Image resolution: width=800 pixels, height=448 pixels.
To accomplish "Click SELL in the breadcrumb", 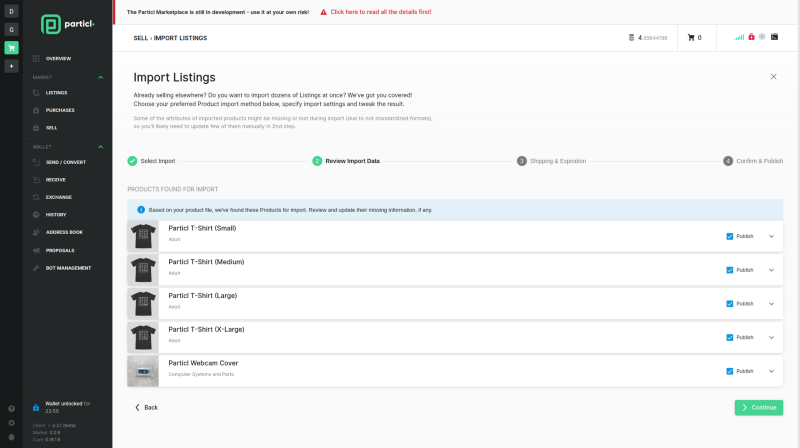I will (140, 38).
